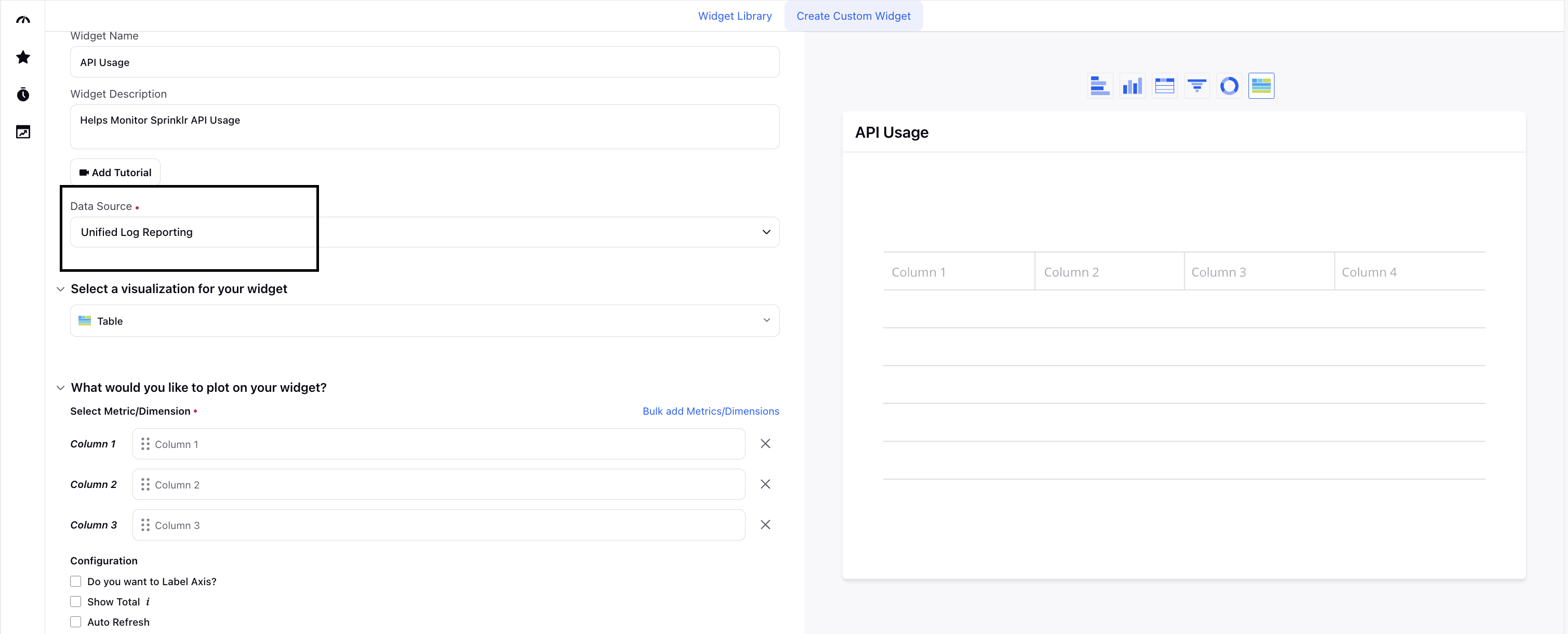The width and height of the screenshot is (1568, 634).
Task: Open the favorites star icon in sidebar
Action: pos(23,57)
